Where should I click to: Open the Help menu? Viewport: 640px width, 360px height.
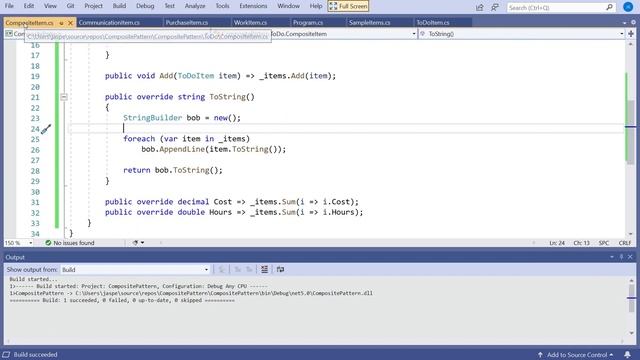pos(316,6)
